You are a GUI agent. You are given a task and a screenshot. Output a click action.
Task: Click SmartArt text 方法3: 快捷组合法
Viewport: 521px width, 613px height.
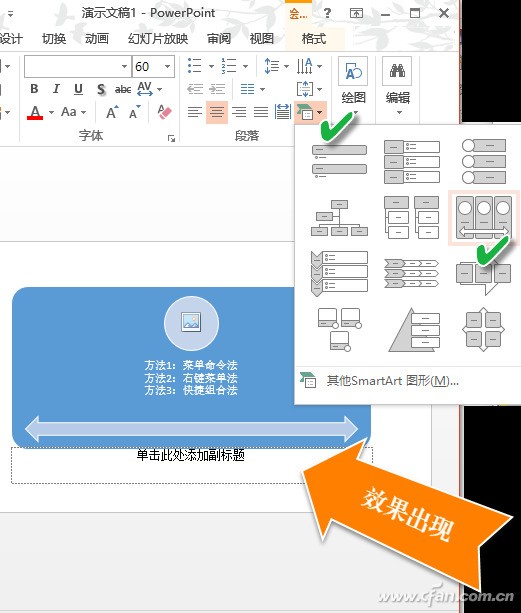(x=191, y=390)
